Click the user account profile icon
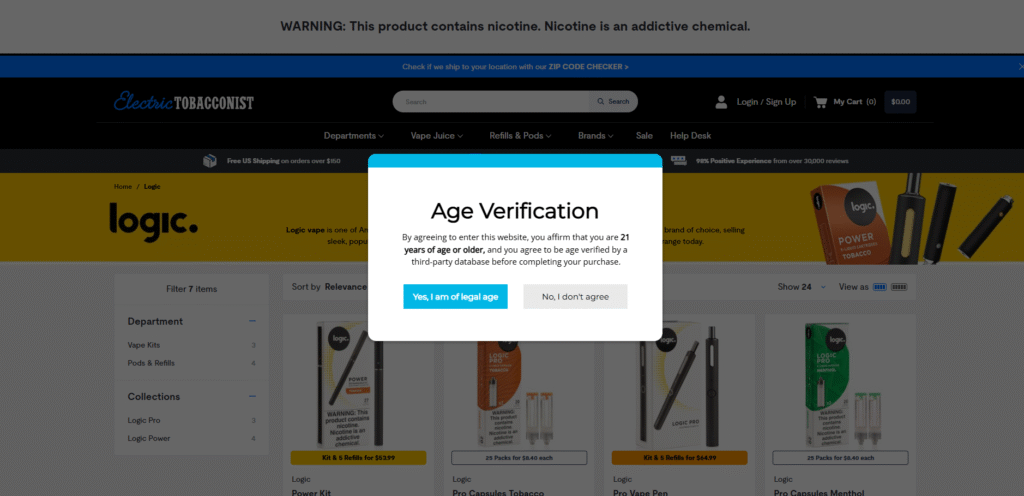1024x496 pixels. [721, 102]
